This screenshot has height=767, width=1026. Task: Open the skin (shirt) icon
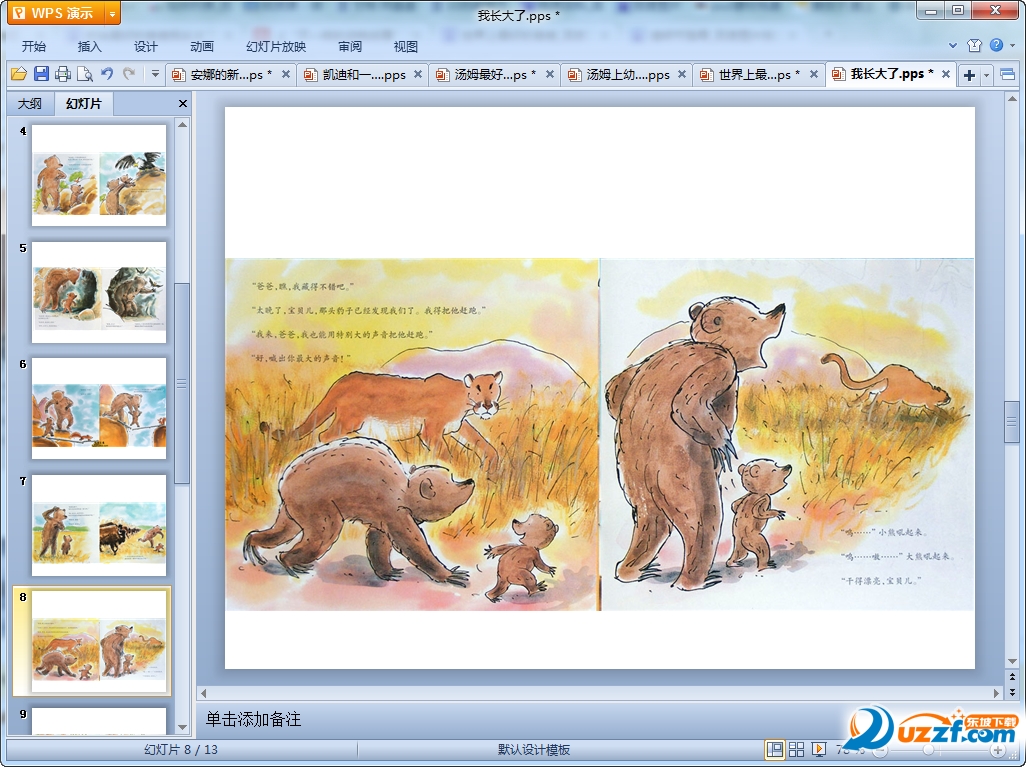click(x=974, y=45)
